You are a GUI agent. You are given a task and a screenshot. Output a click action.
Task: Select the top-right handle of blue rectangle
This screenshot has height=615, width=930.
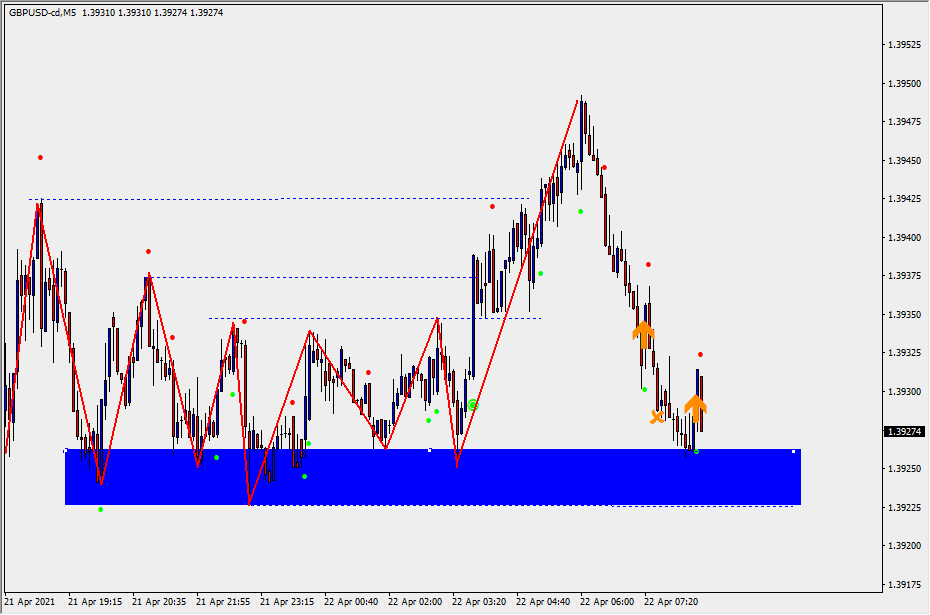point(794,452)
